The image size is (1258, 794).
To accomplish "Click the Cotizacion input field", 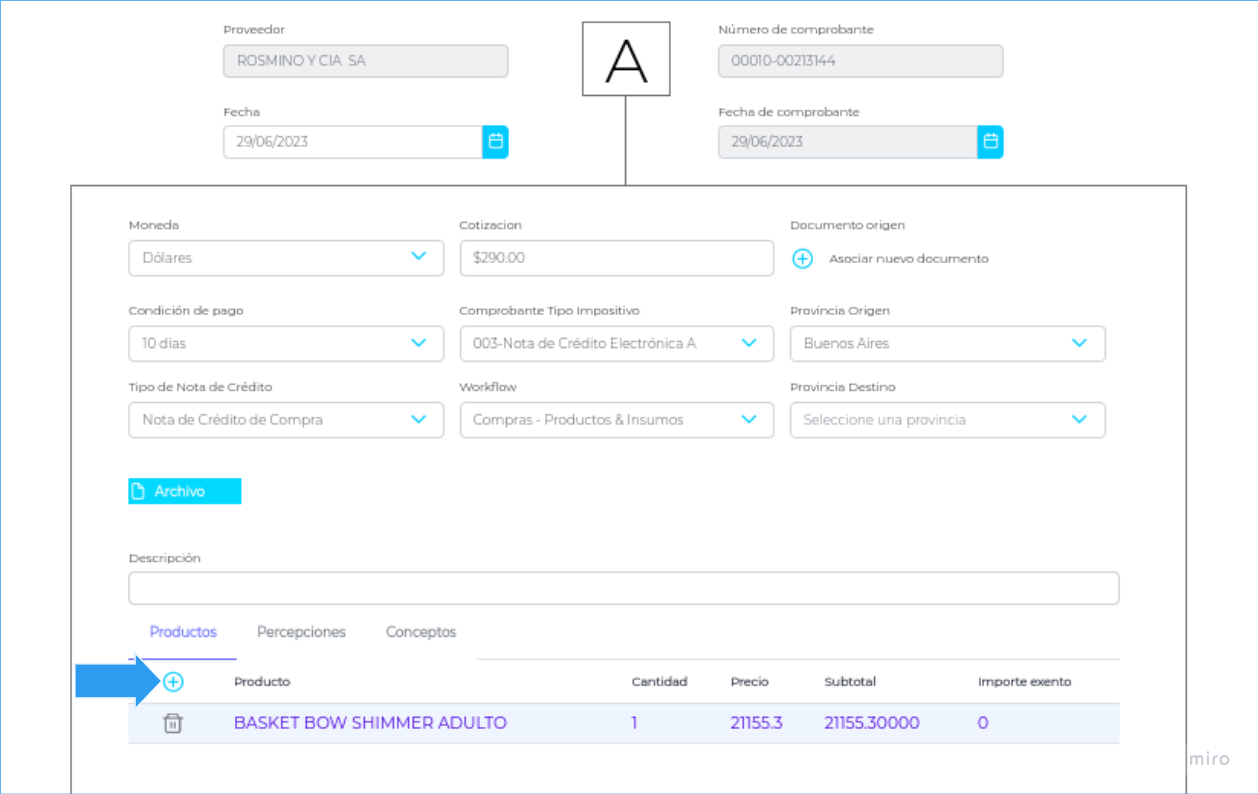I will [616, 258].
